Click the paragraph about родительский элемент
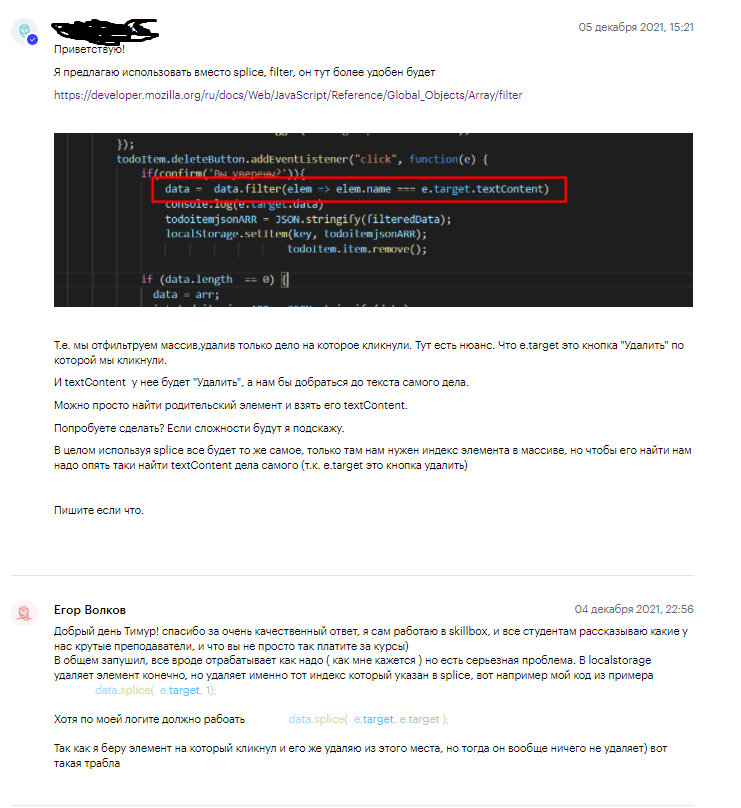Viewport: 741px width, 808px height. click(x=230, y=406)
